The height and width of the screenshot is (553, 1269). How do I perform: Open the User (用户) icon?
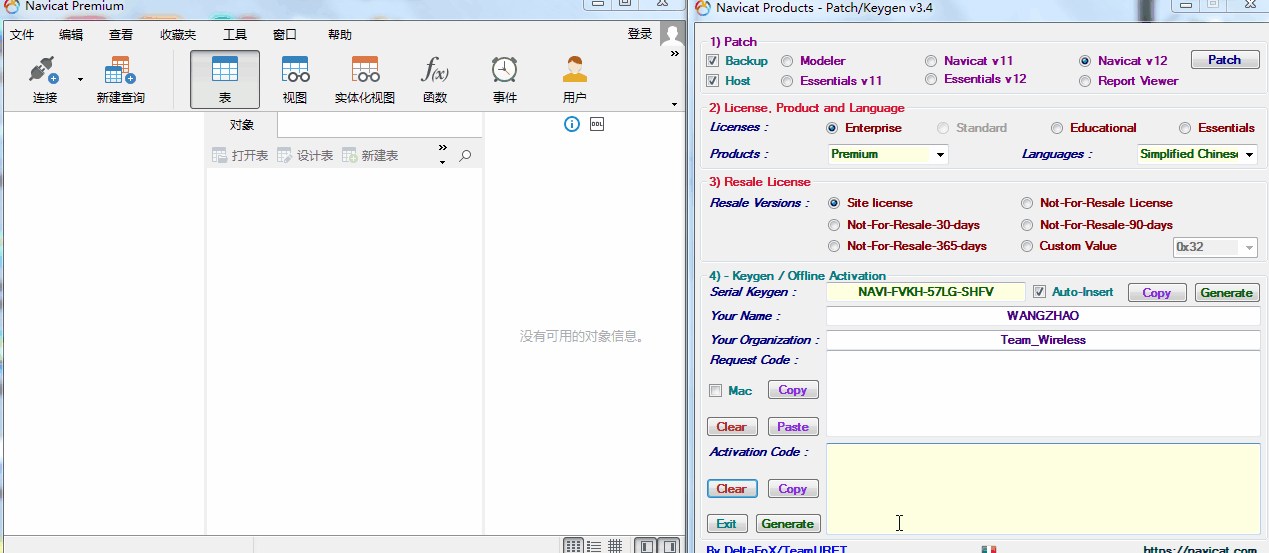[574, 70]
